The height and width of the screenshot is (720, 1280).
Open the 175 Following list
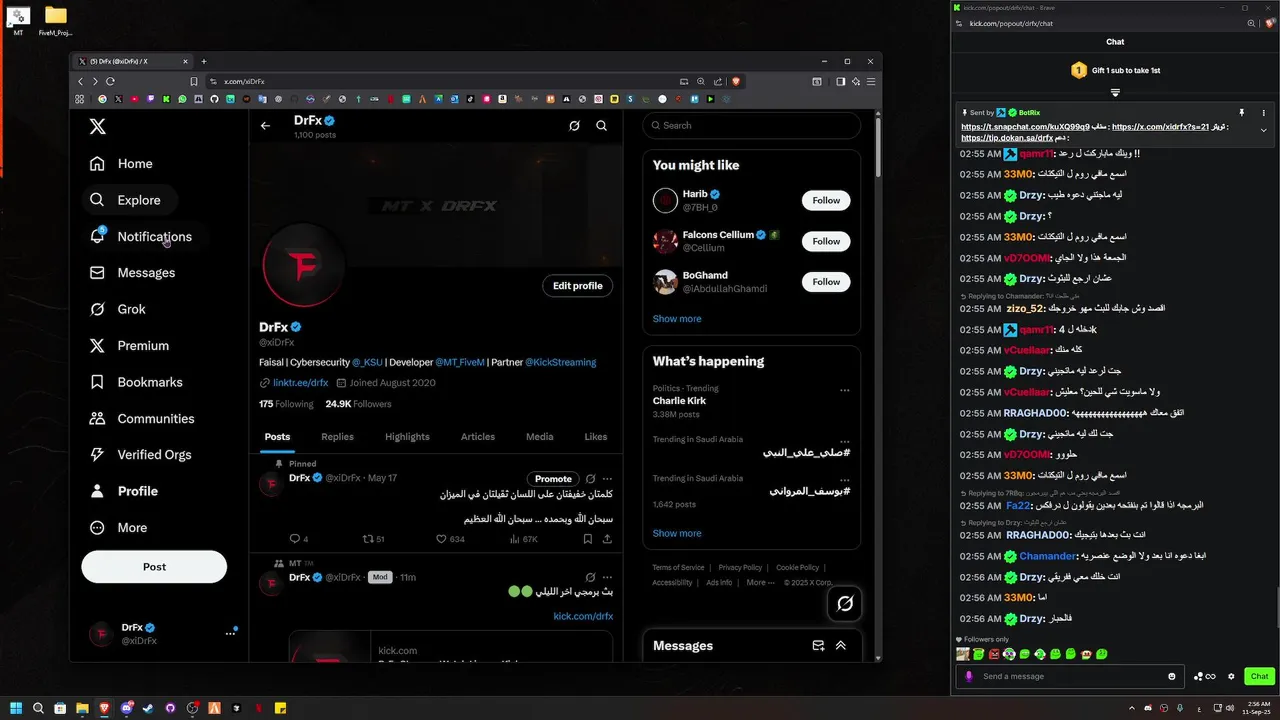[286, 404]
